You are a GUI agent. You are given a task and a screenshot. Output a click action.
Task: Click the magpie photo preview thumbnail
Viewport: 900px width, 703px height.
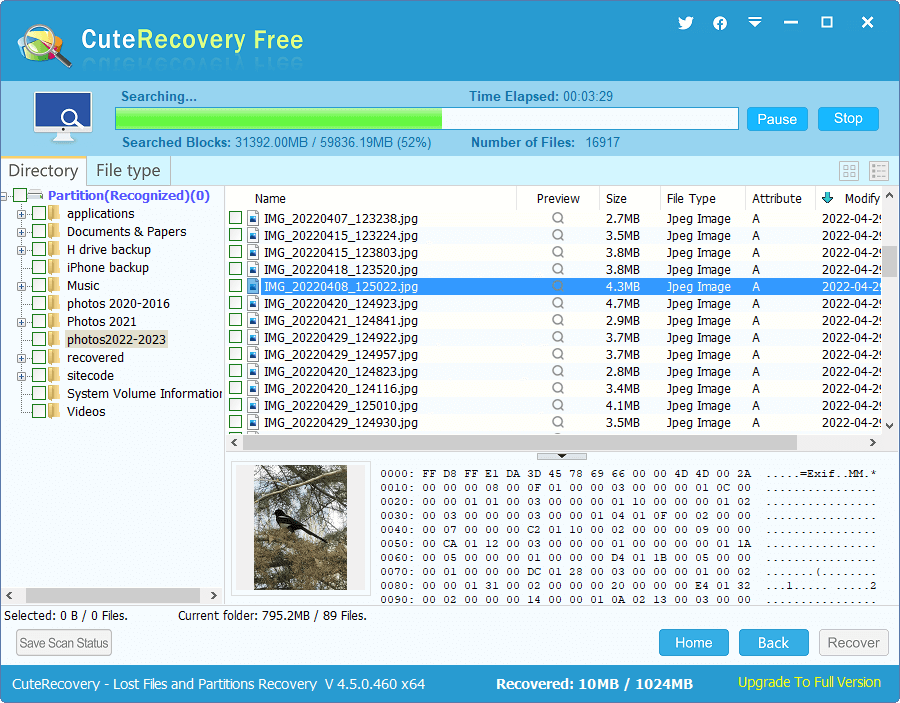[300, 526]
